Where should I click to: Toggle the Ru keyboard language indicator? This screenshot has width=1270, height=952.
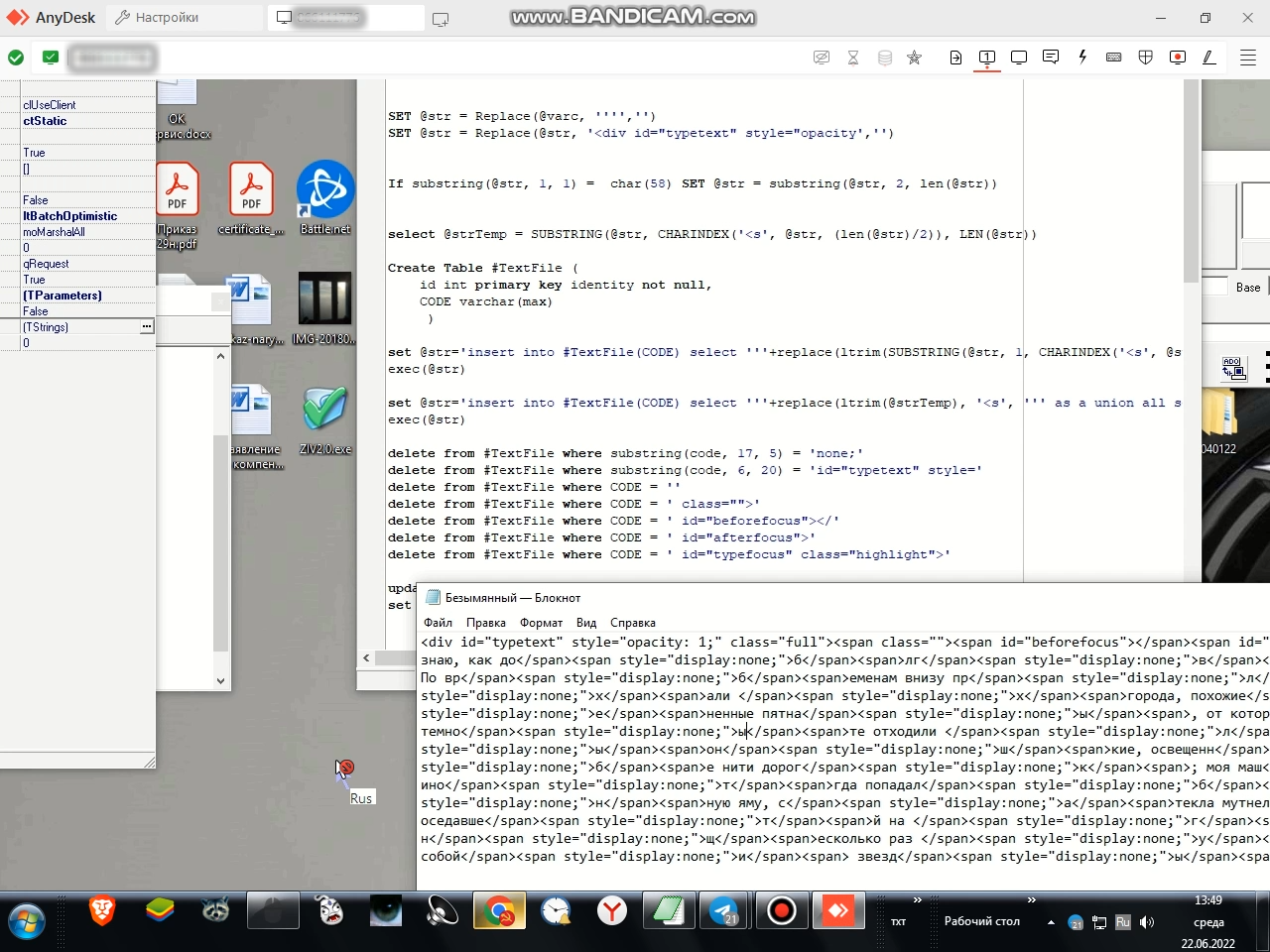click(1123, 922)
